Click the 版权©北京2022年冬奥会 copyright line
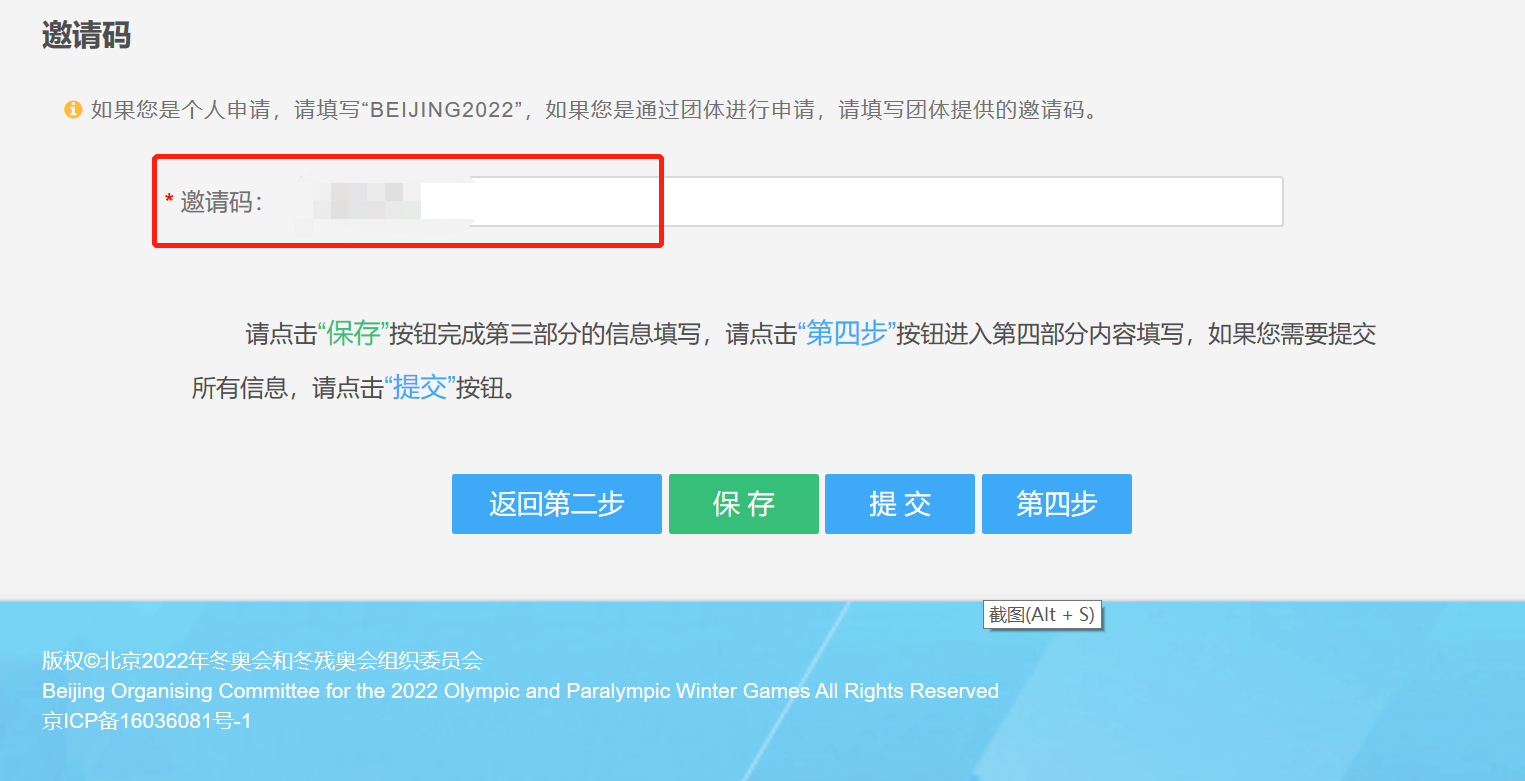 pos(263,660)
